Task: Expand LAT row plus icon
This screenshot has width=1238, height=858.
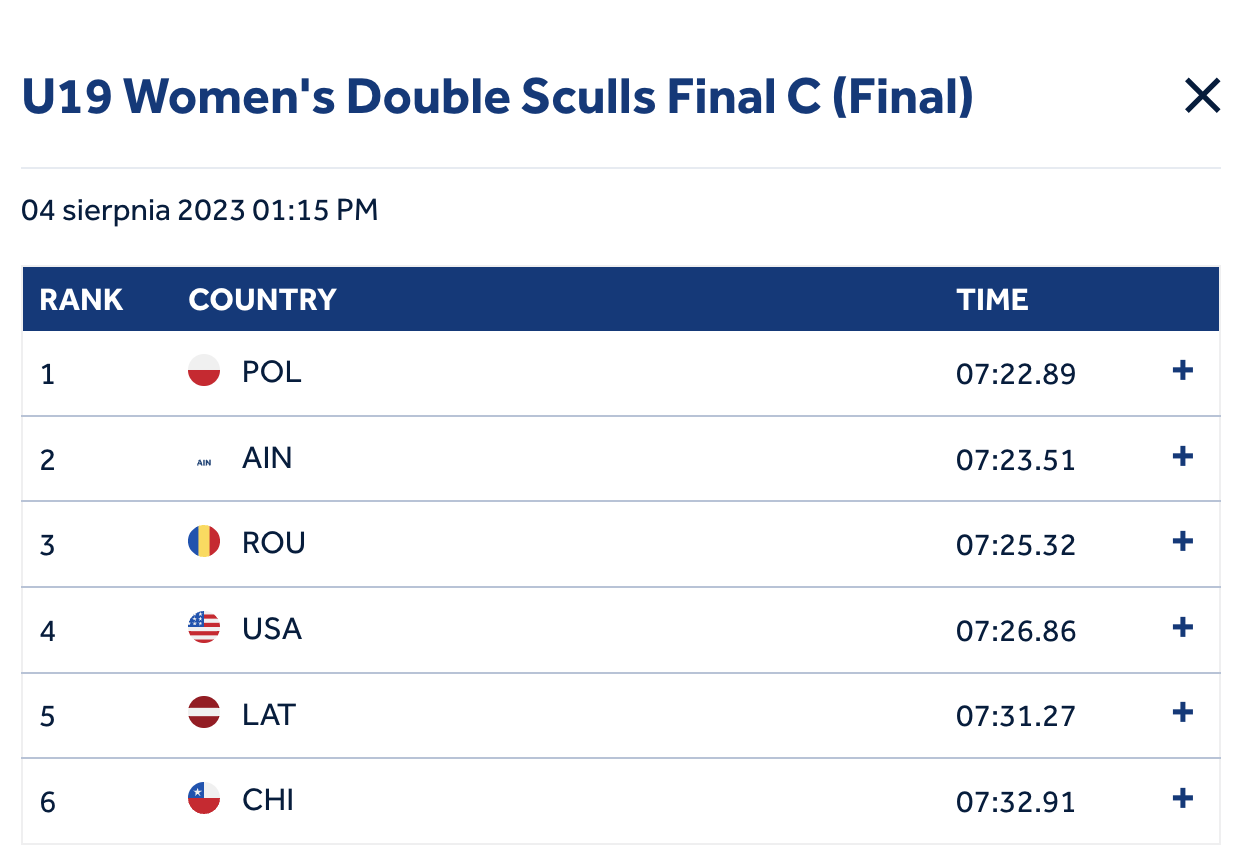Action: (x=1183, y=713)
